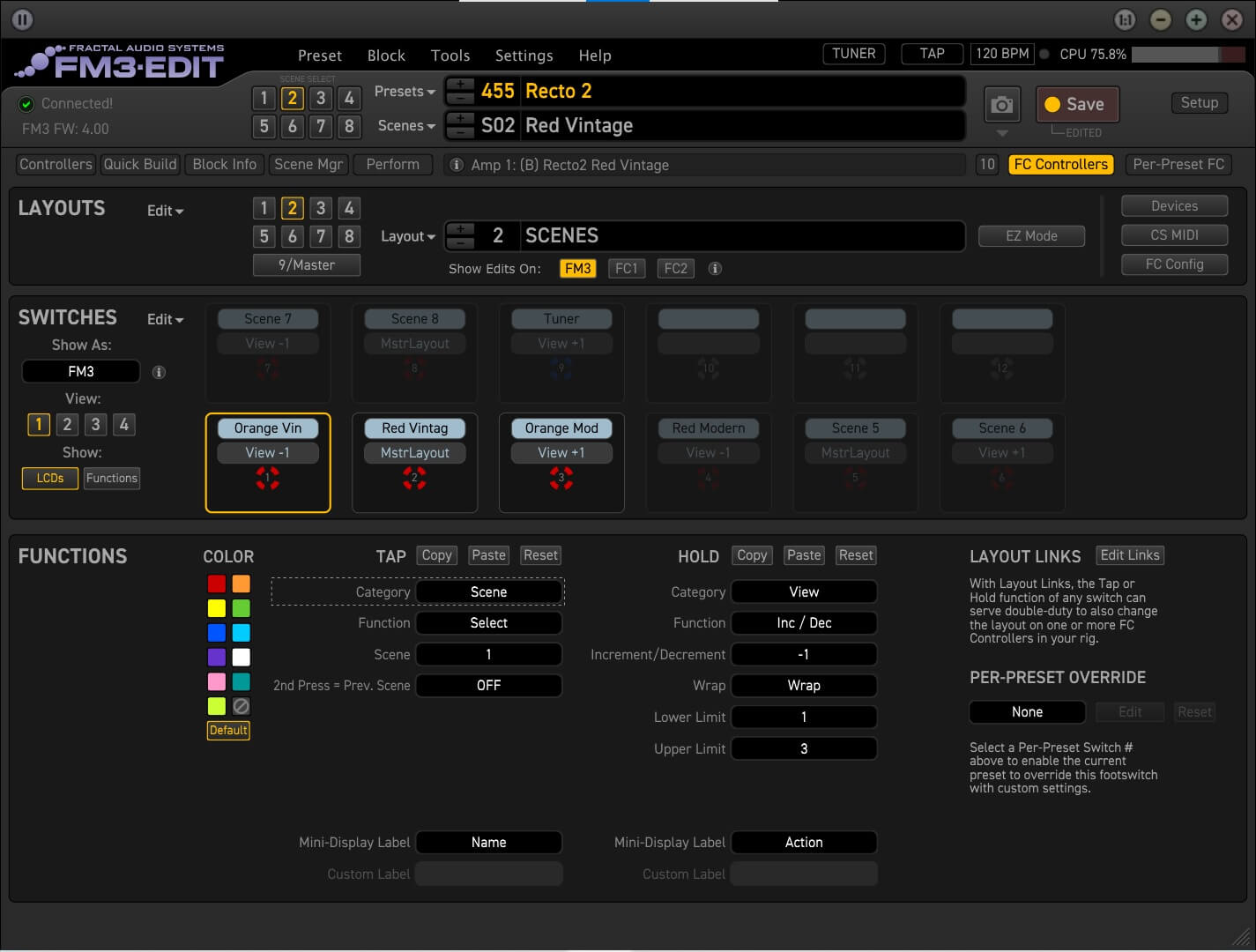Open the Presets dropdown
Image resolution: width=1256 pixels, height=952 pixels.
tap(405, 91)
